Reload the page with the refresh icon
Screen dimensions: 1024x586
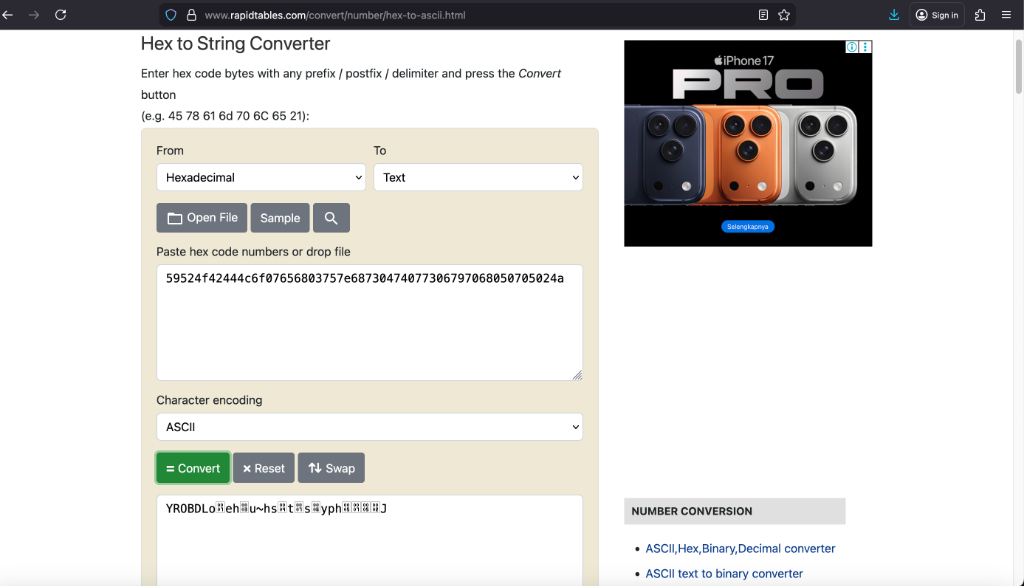61,15
